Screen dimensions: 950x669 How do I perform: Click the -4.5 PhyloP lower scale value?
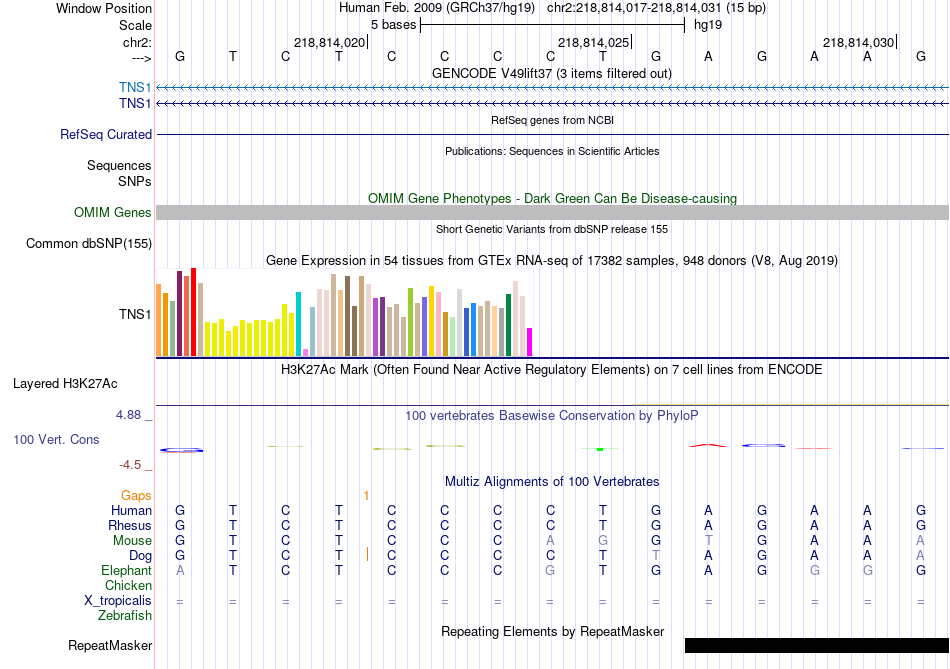130,465
